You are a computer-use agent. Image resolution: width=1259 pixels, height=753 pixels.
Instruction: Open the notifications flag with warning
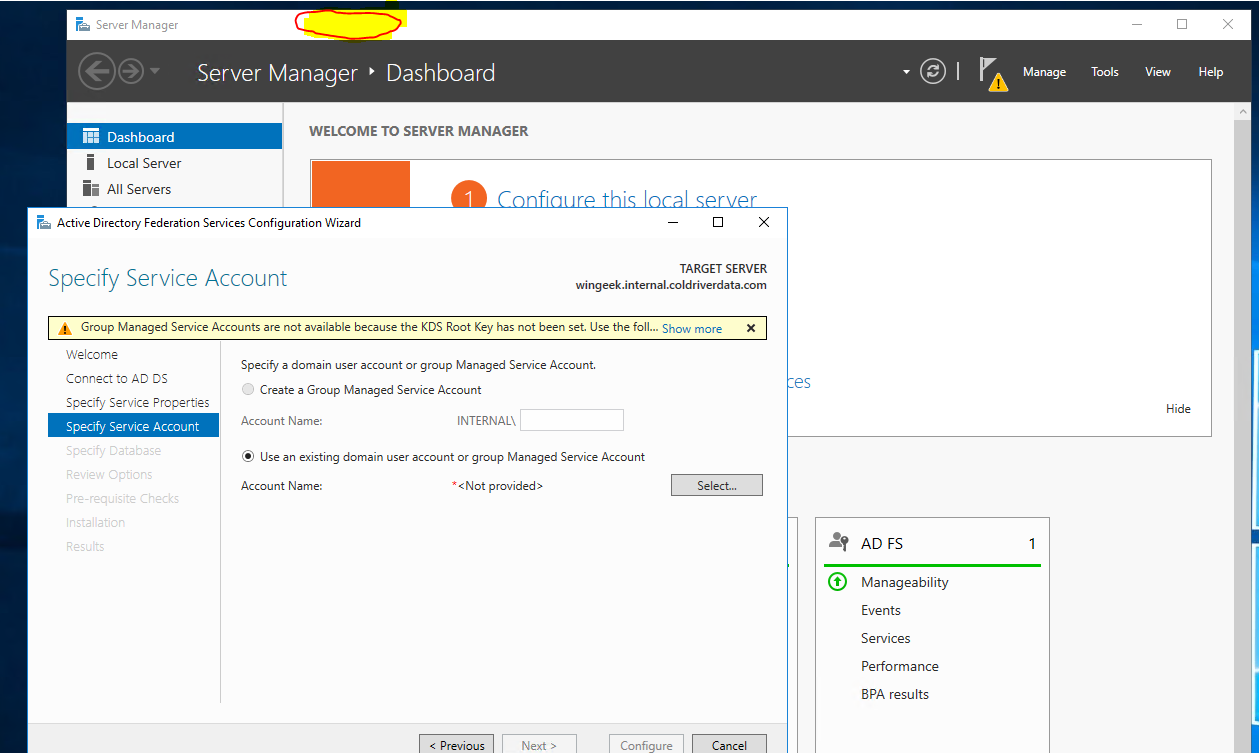point(991,74)
